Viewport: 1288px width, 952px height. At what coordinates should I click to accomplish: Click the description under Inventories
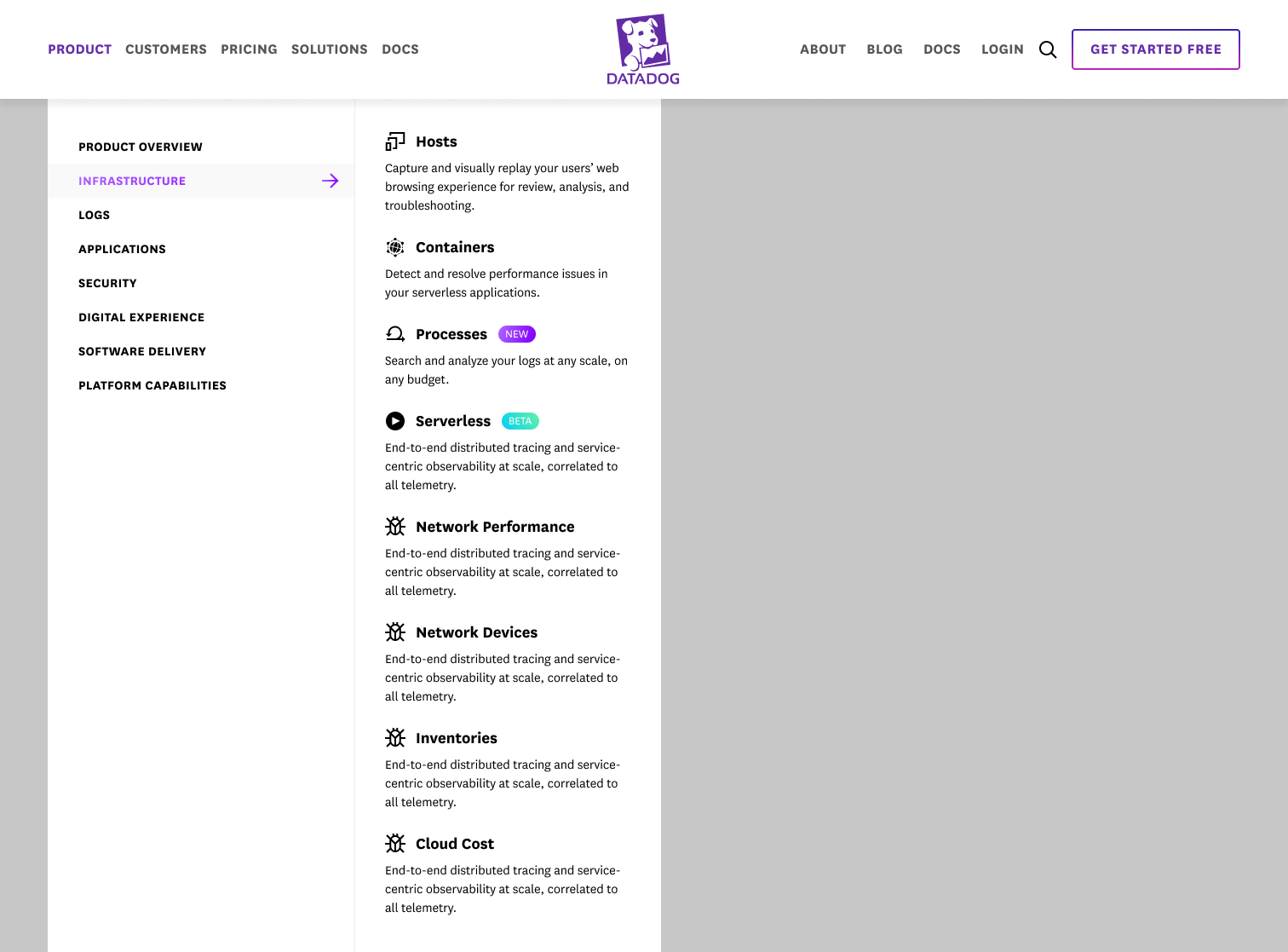(503, 783)
